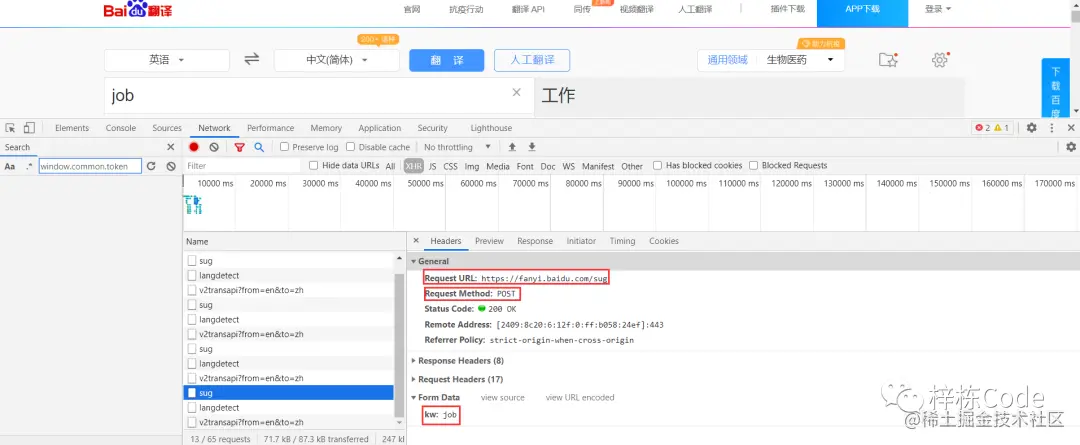Open 登录 login dropdown
1080x445 pixels.
937,9
